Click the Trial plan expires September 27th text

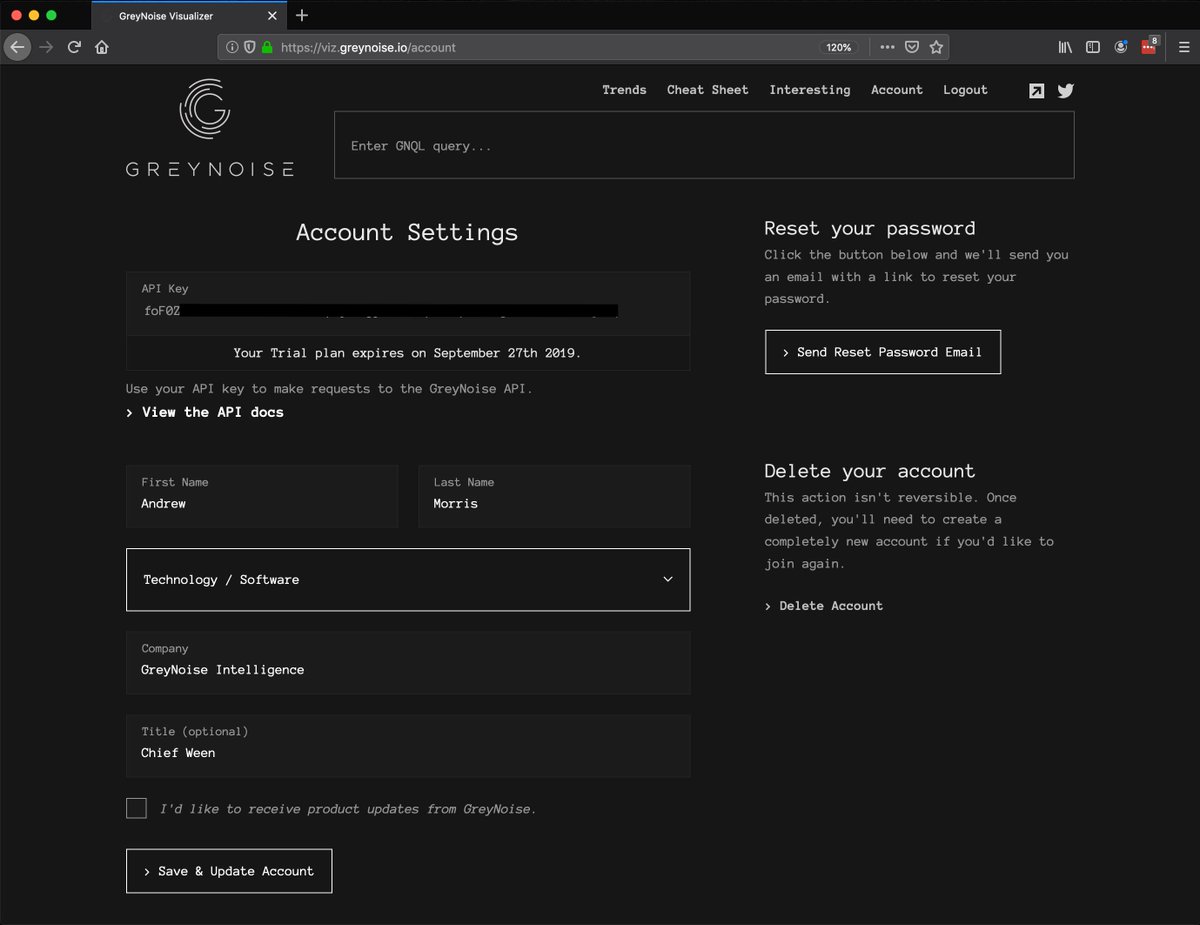[407, 353]
